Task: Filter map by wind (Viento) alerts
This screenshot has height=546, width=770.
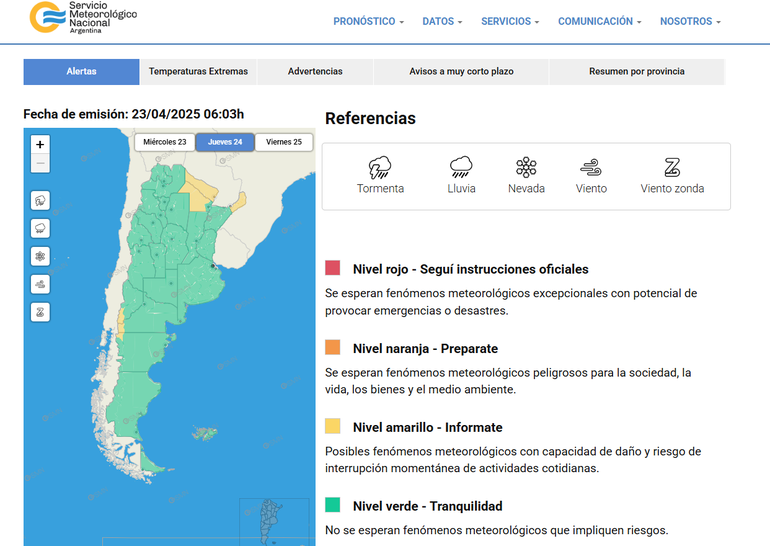Action: 40,284
